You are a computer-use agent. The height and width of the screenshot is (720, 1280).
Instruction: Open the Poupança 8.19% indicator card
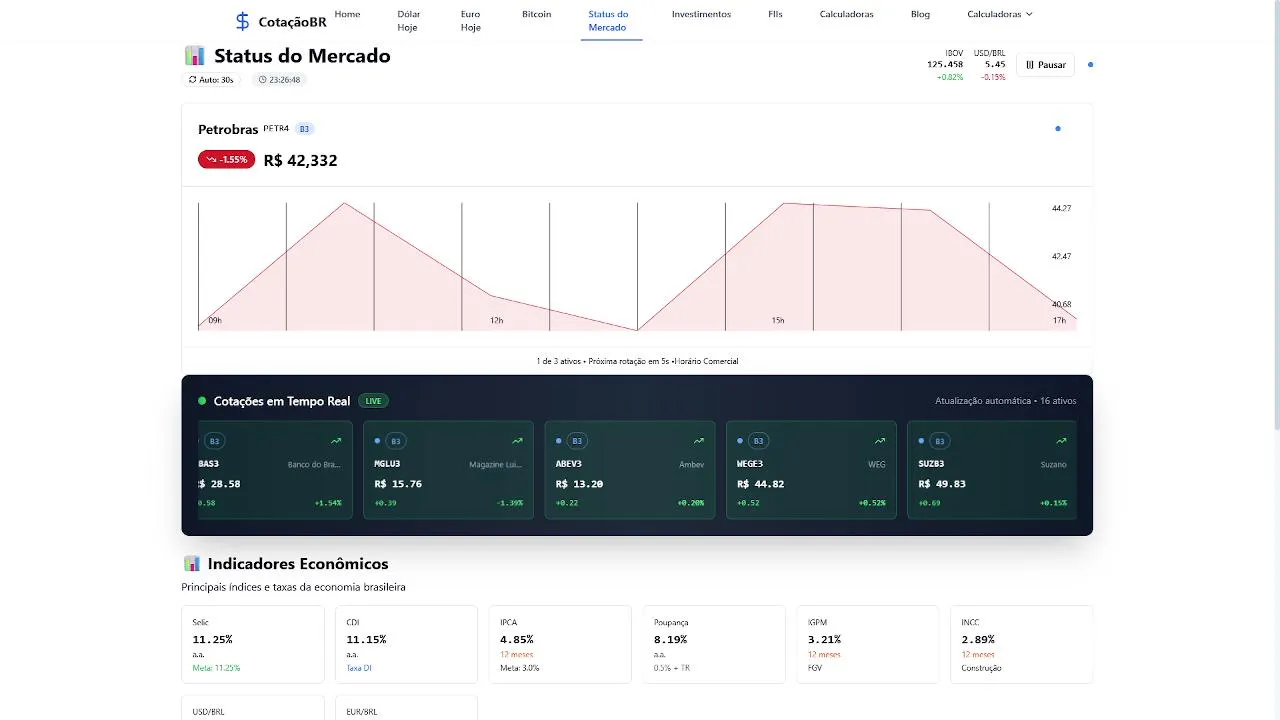[714, 644]
